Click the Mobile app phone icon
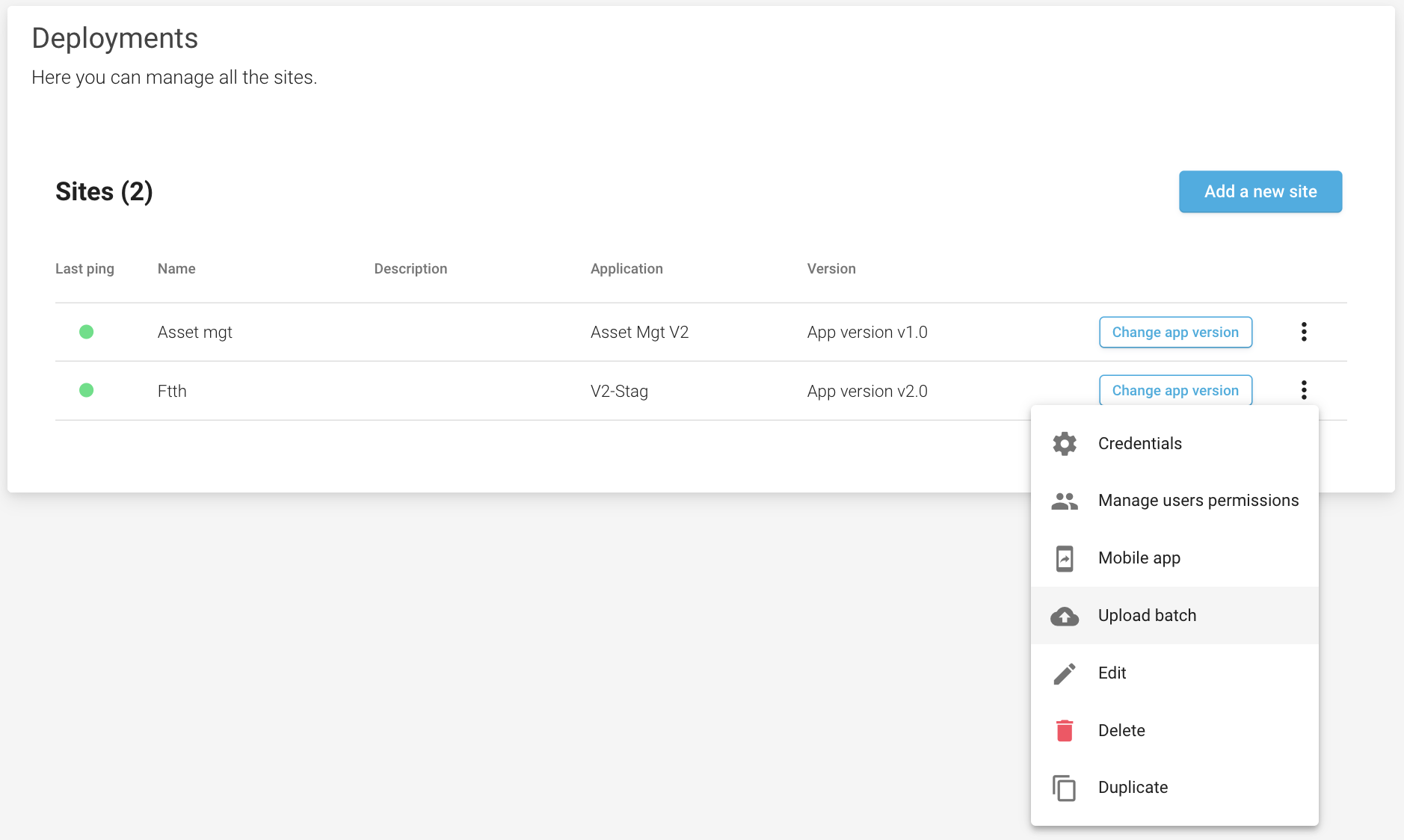1404x840 pixels. point(1065,558)
